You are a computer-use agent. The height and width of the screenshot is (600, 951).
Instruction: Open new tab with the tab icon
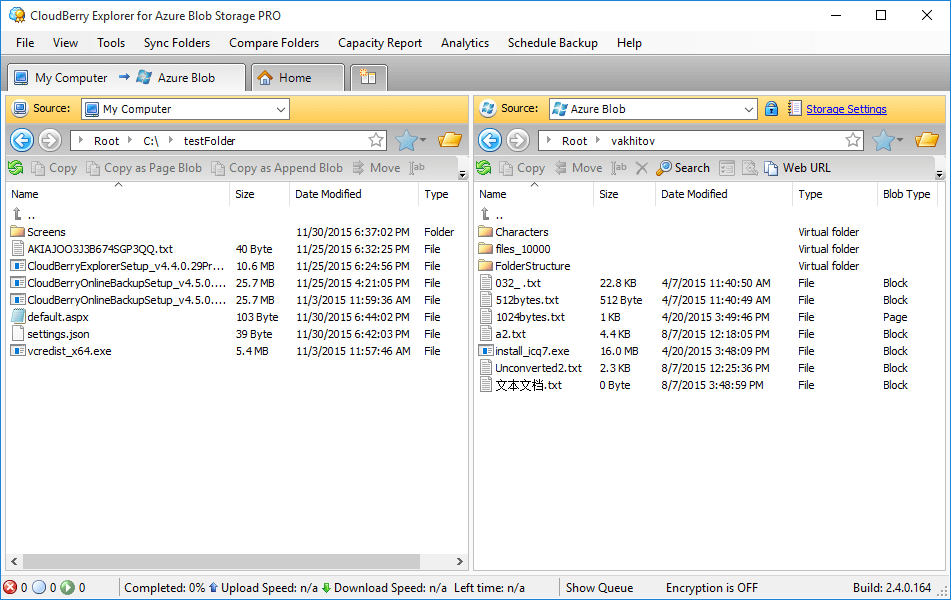pyautogui.click(x=368, y=78)
